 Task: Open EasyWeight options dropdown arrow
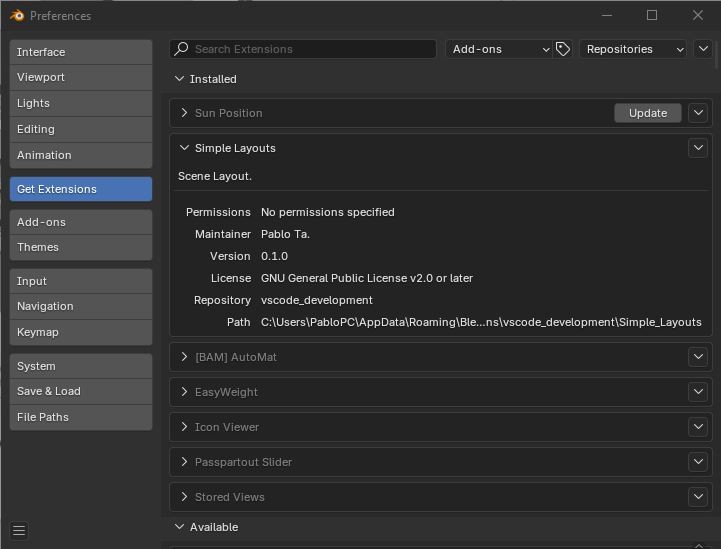click(x=698, y=392)
